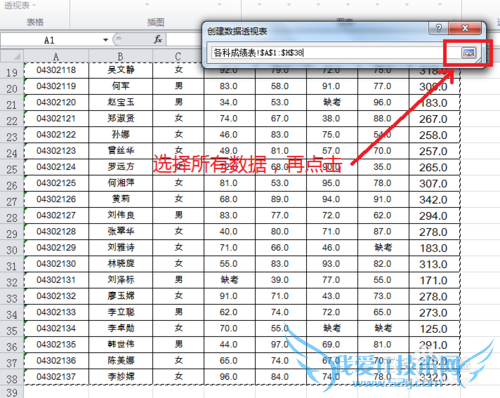Viewport: 500px width, 398px height.
Task: Click total score cell 307.0
Action: (433, 184)
